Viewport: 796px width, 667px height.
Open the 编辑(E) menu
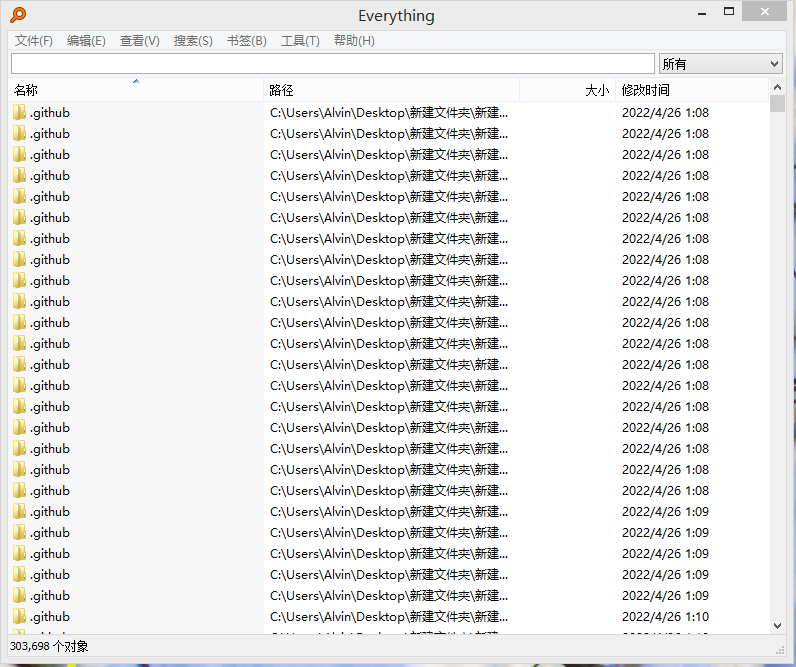point(86,41)
